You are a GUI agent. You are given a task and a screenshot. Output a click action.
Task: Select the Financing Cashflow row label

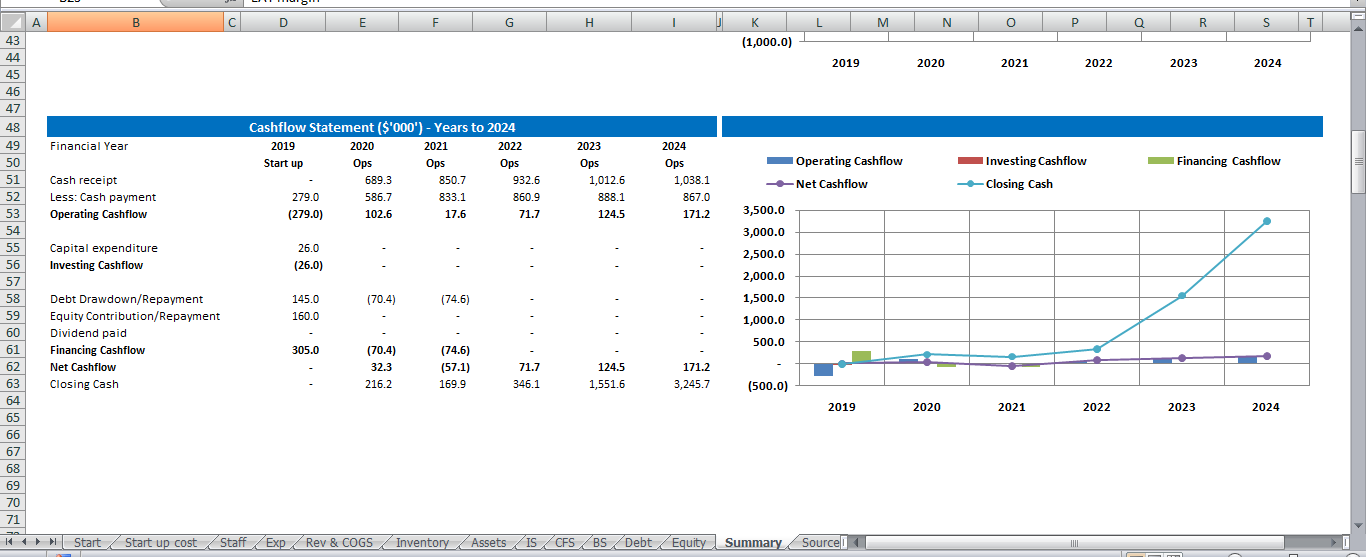click(x=97, y=350)
